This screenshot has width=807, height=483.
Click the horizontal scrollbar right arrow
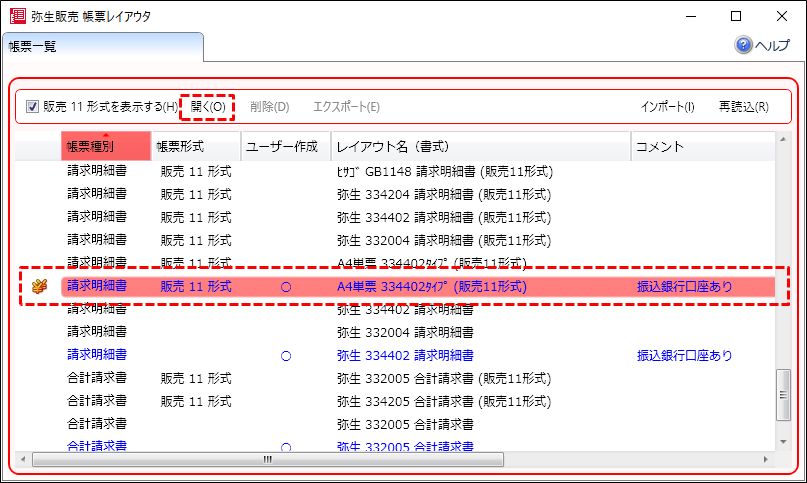765,459
